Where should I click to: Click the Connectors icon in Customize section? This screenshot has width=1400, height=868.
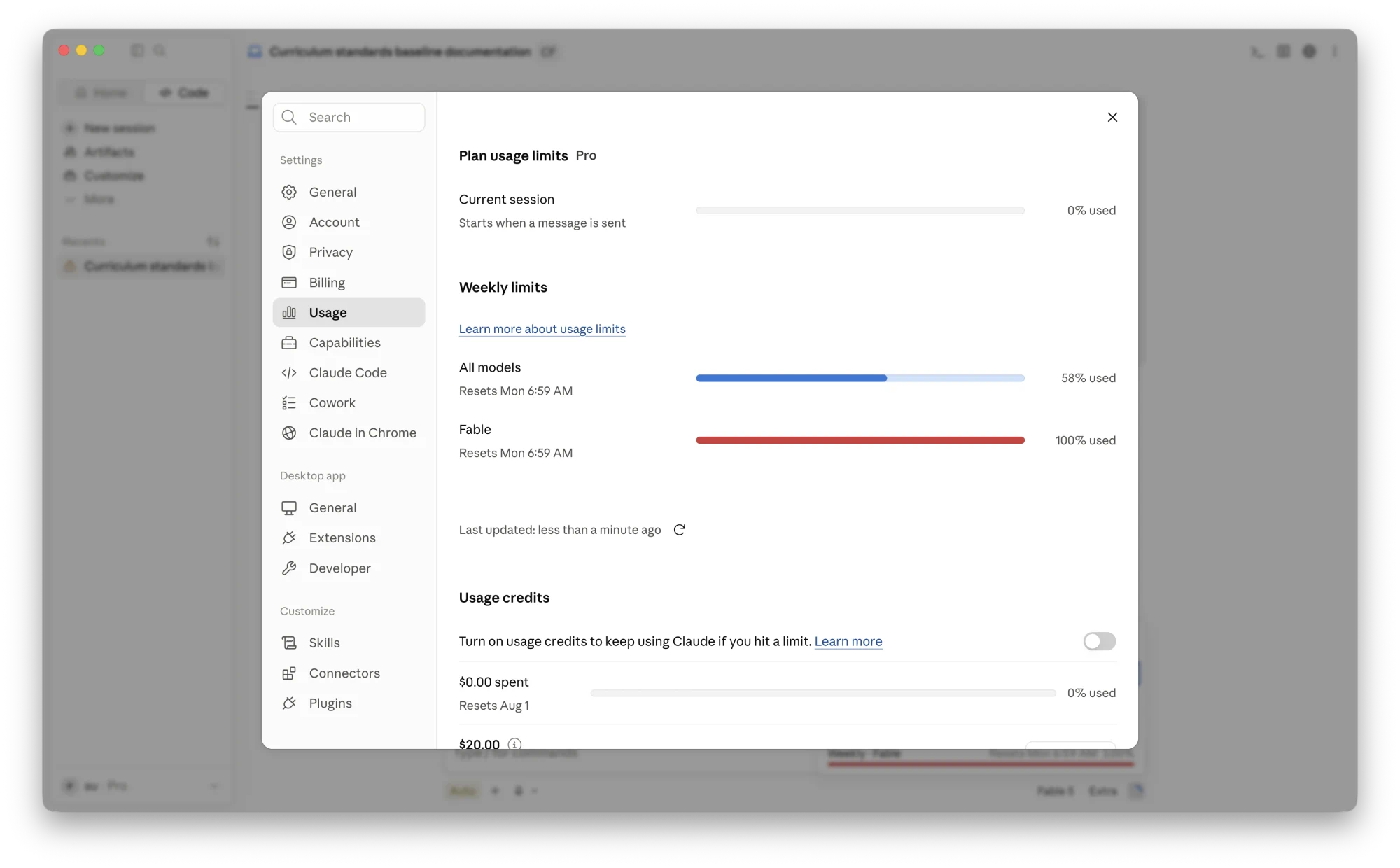pos(289,673)
